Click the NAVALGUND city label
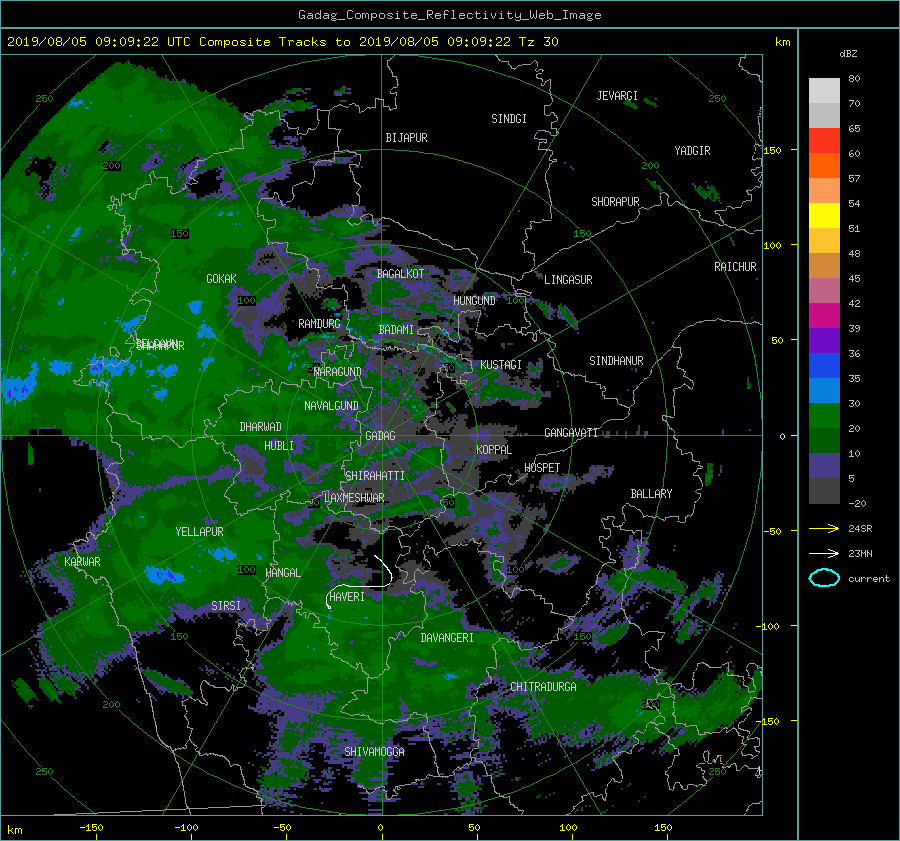Screen dimensions: 900x841 click(331, 406)
